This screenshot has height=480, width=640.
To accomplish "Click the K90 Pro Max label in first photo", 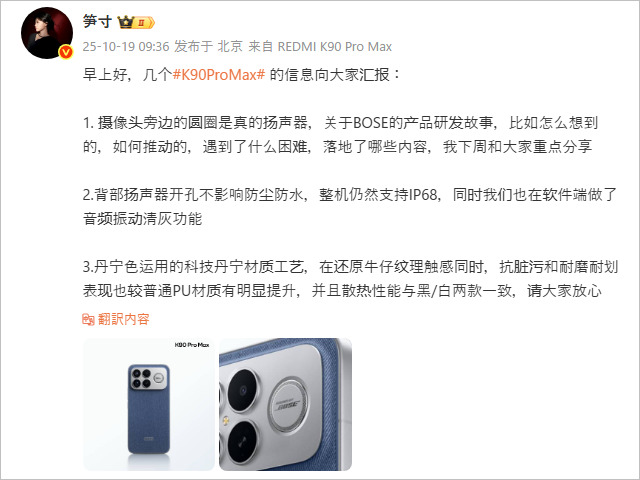I will (192, 345).
